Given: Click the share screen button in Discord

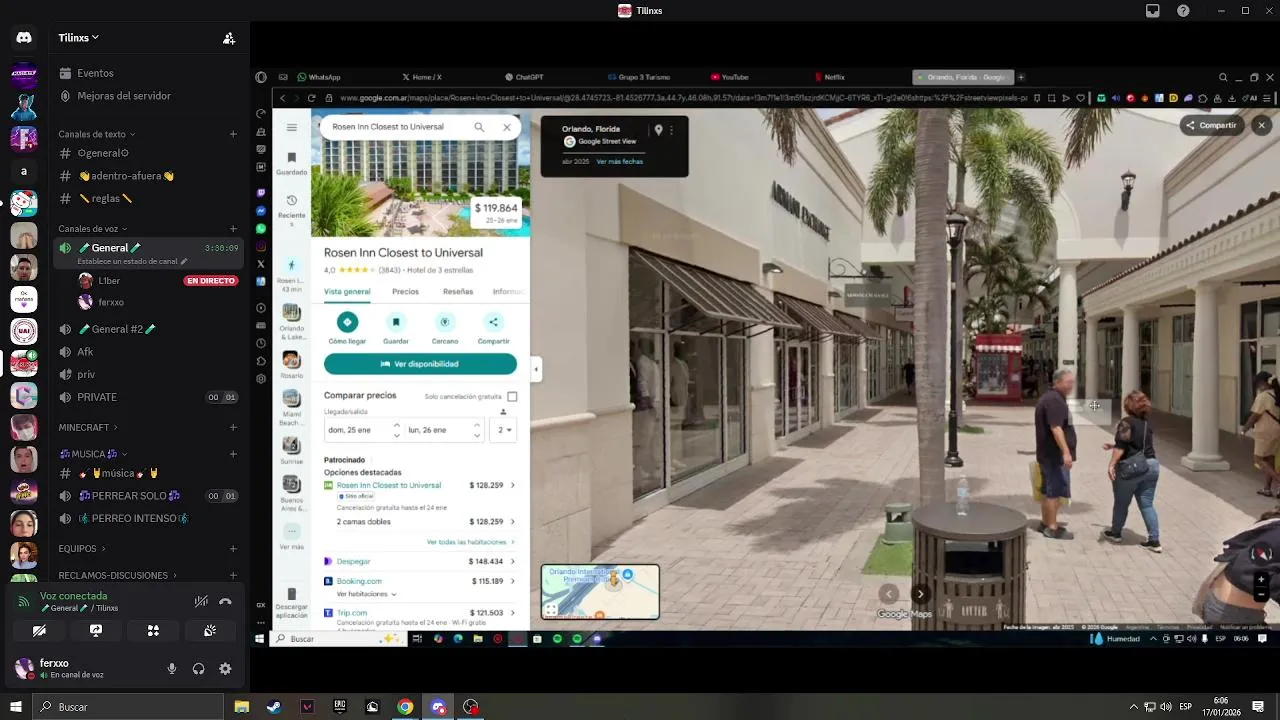Looking at the screenshot, I should tap(96, 631).
